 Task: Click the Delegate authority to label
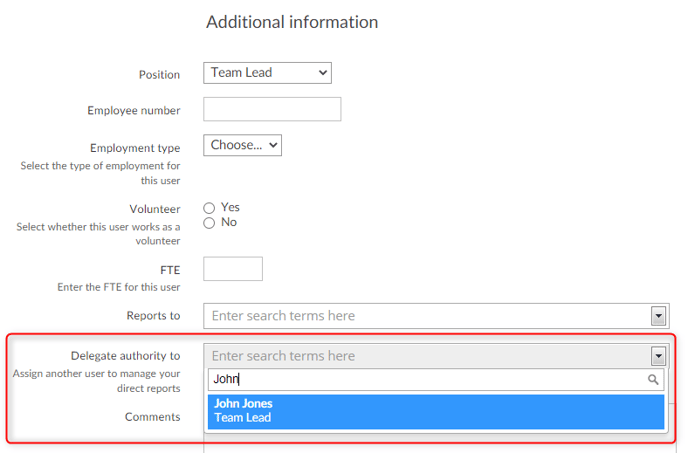[125, 356]
